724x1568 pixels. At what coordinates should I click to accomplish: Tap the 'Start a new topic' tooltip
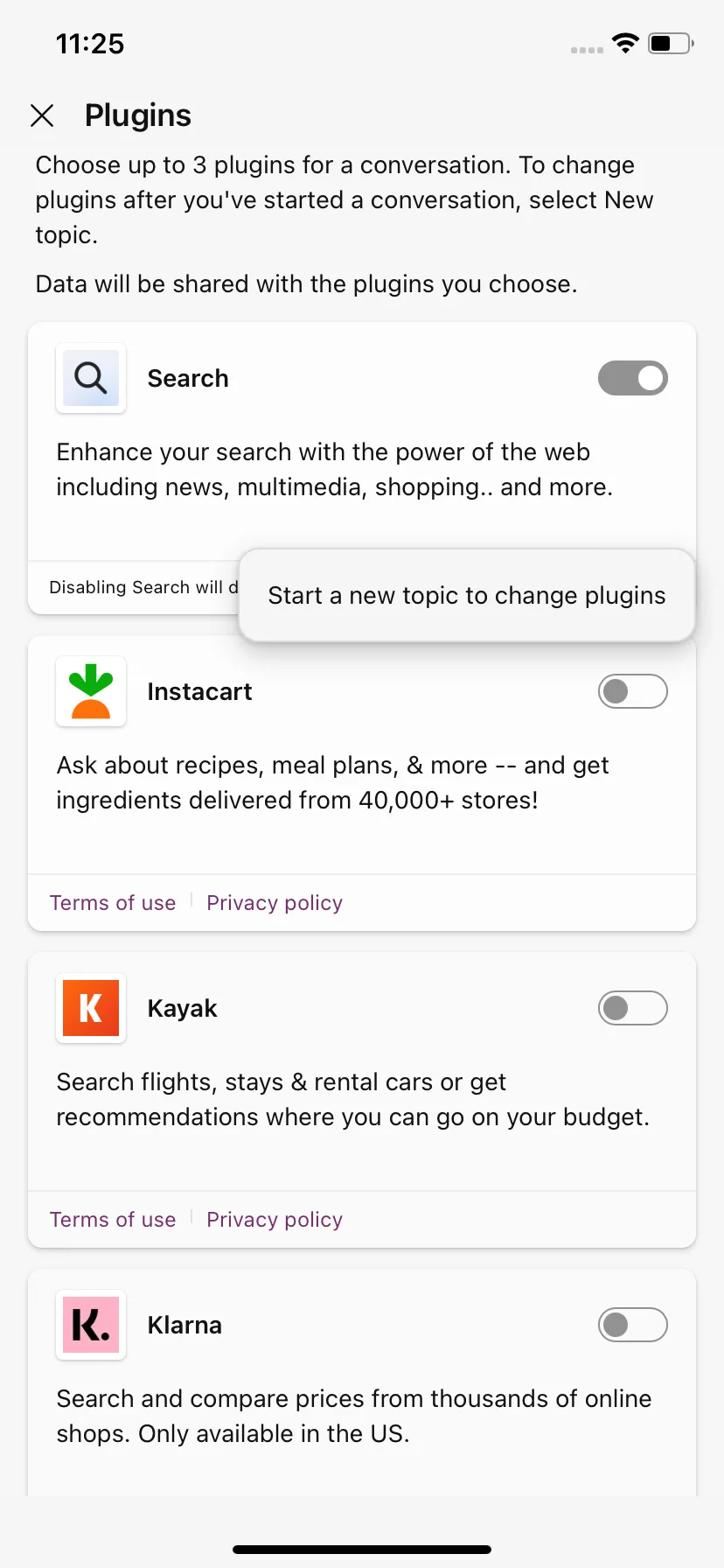tap(467, 595)
